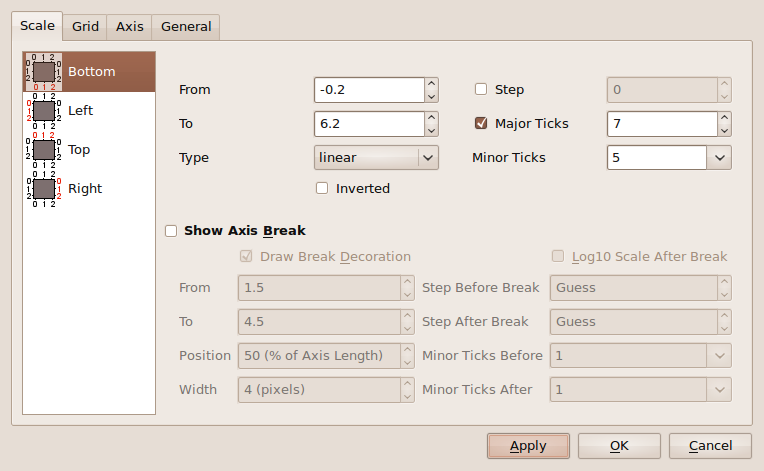764x471 pixels.
Task: Toggle the Inverted checkbox
Action: [x=322, y=188]
